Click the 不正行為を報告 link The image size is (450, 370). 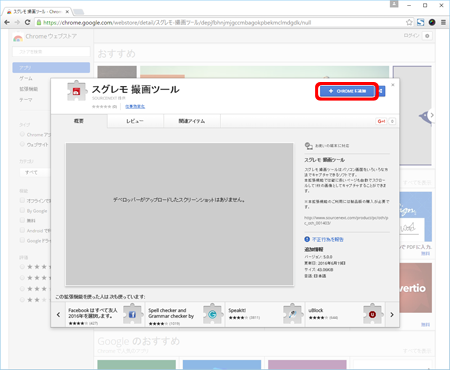coord(328,239)
